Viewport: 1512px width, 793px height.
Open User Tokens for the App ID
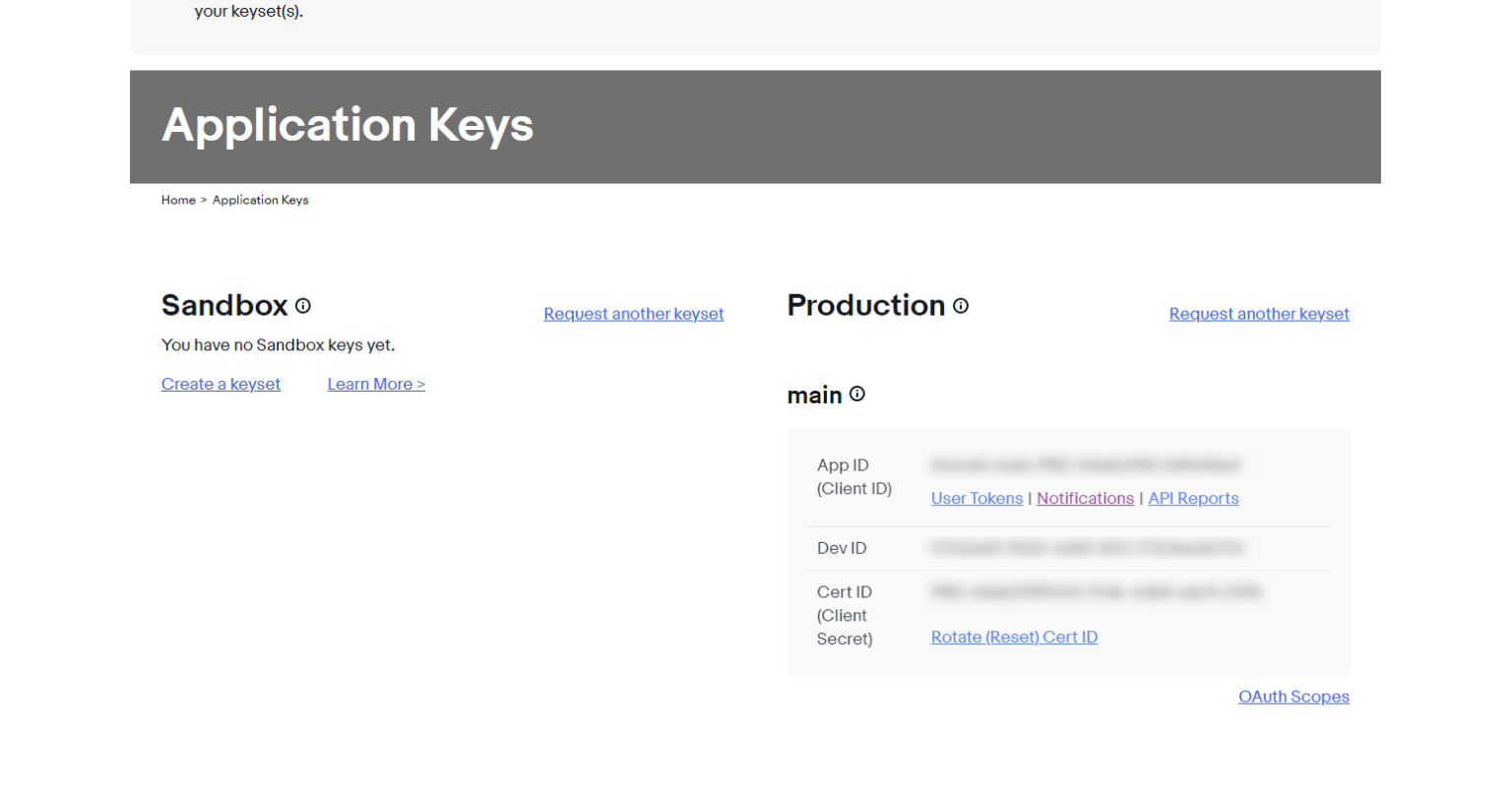click(976, 498)
